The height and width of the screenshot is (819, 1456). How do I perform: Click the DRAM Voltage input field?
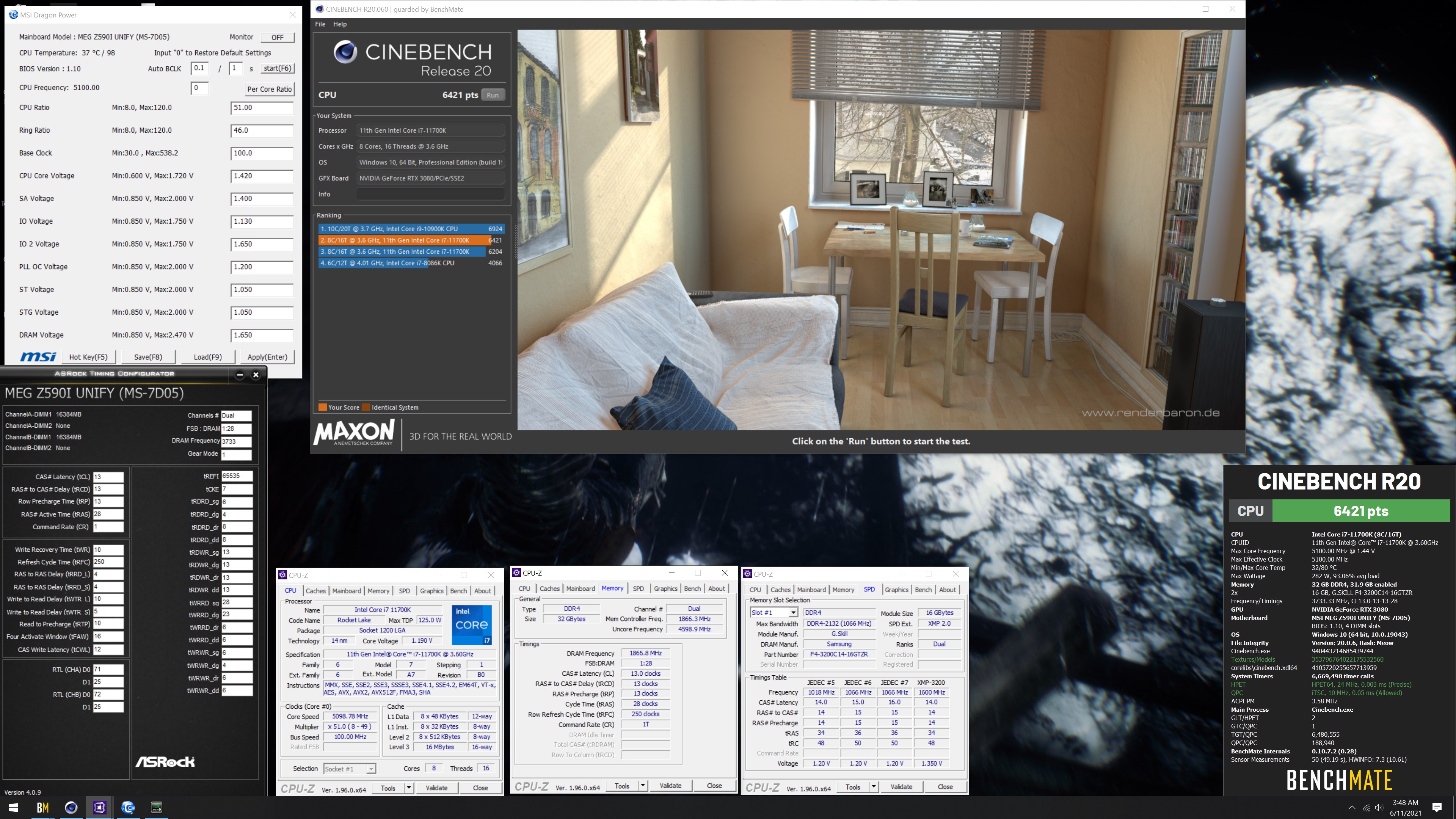pyautogui.click(x=262, y=335)
